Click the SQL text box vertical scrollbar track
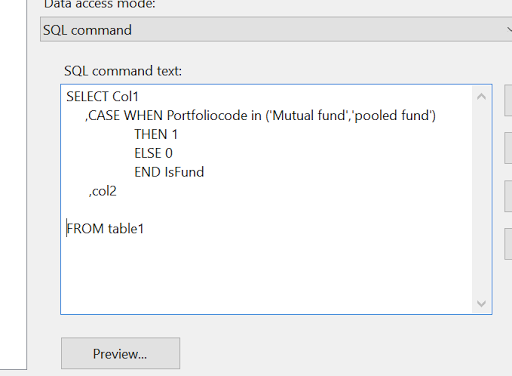Image resolution: width=512 pixels, height=376 pixels. tap(481, 200)
